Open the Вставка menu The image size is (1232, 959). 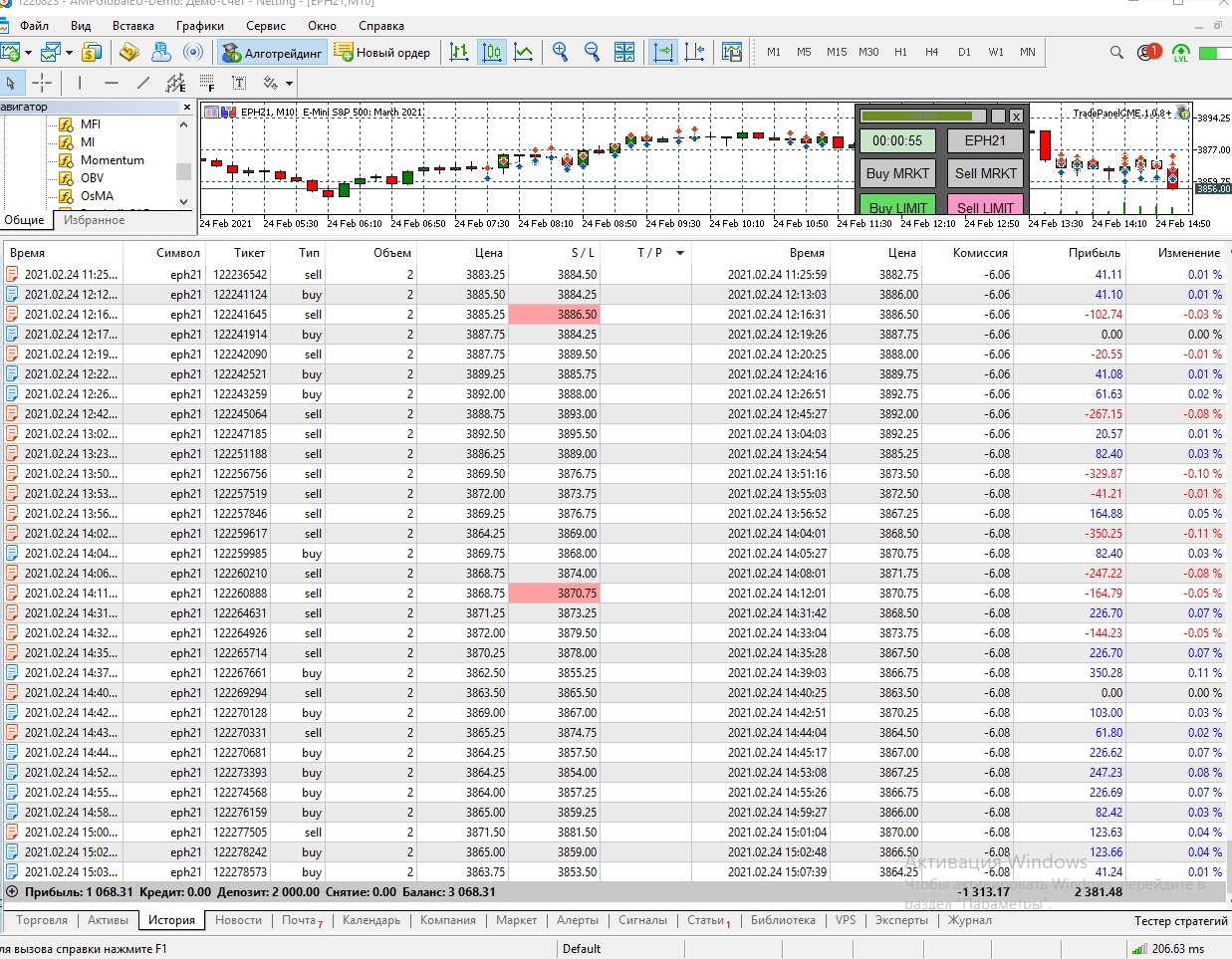pos(133,26)
